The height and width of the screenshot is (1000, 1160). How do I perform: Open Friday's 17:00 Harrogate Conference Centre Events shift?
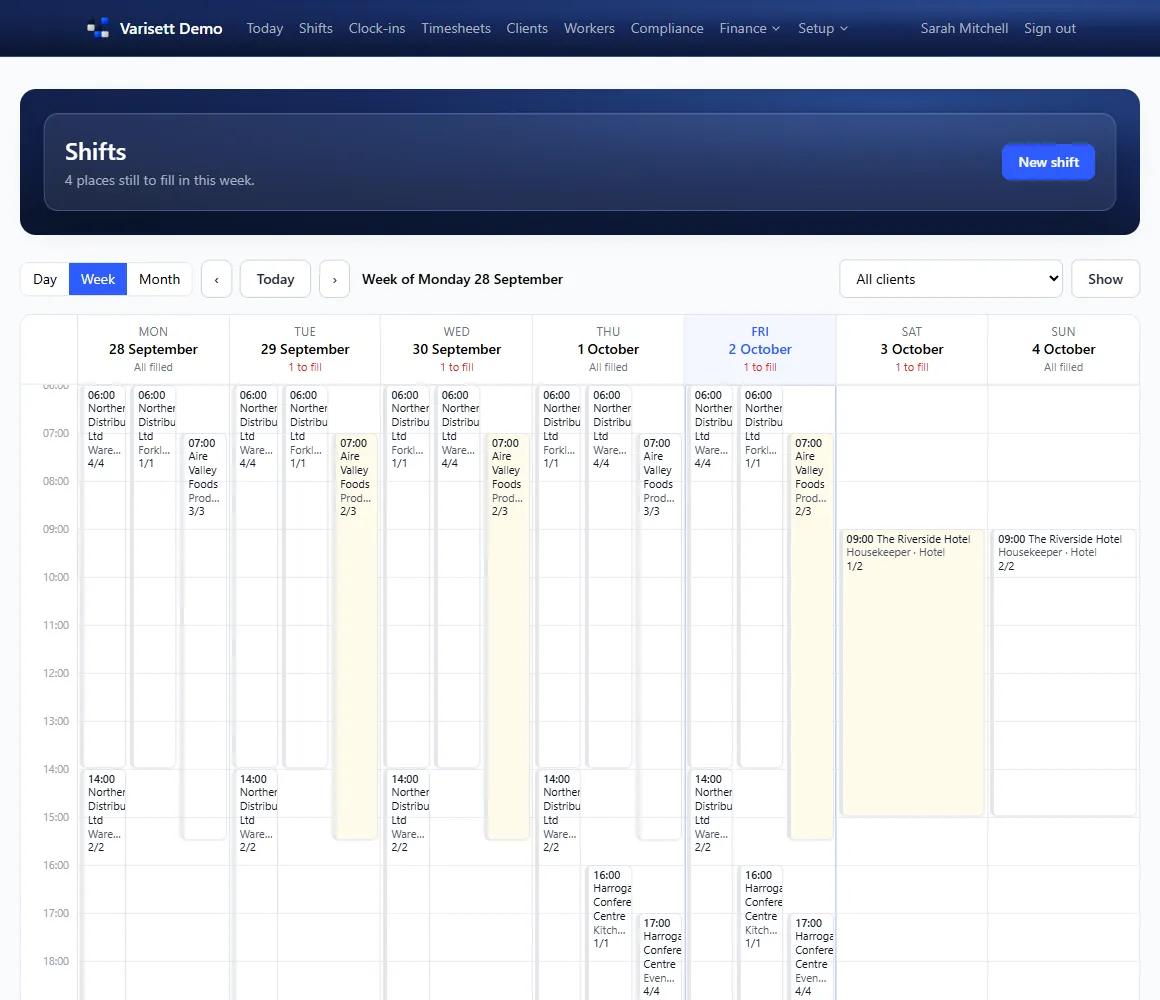pos(812,956)
